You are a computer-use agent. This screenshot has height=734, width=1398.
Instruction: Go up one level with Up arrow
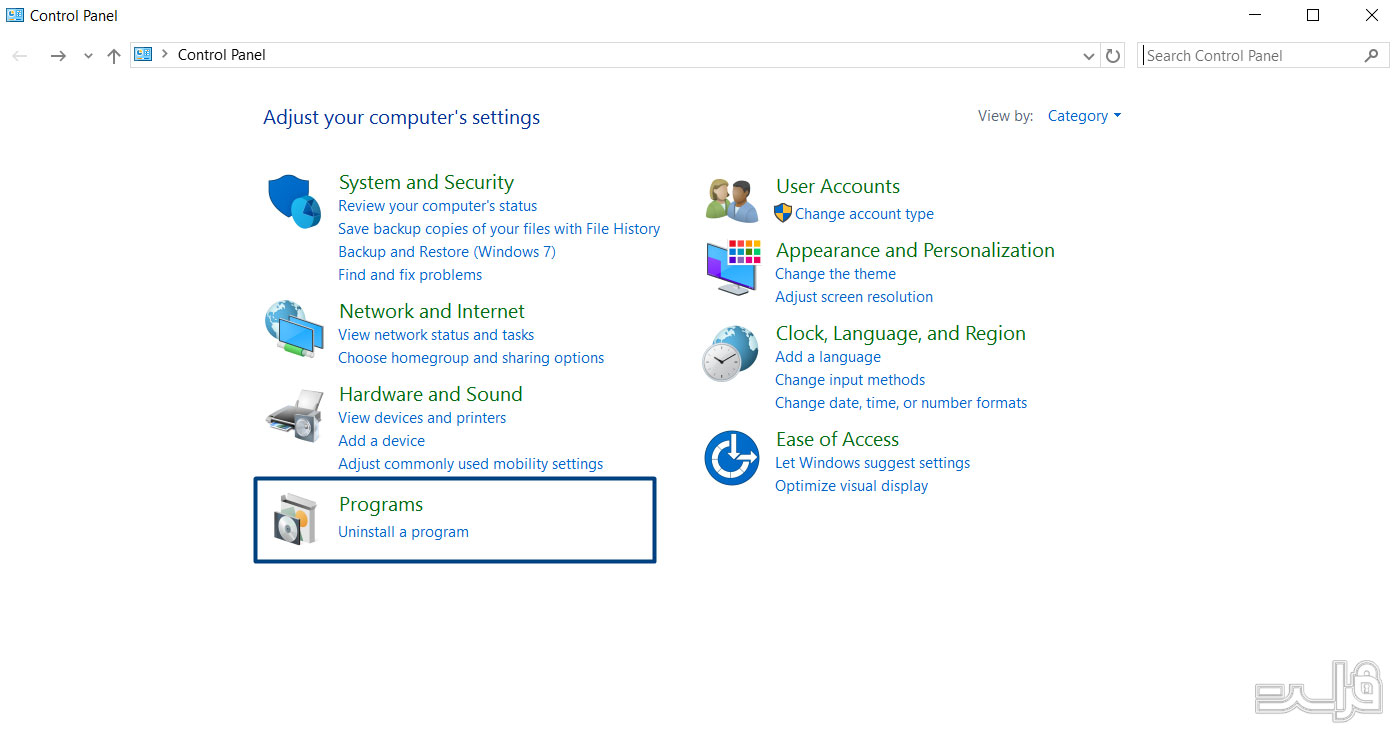point(114,56)
